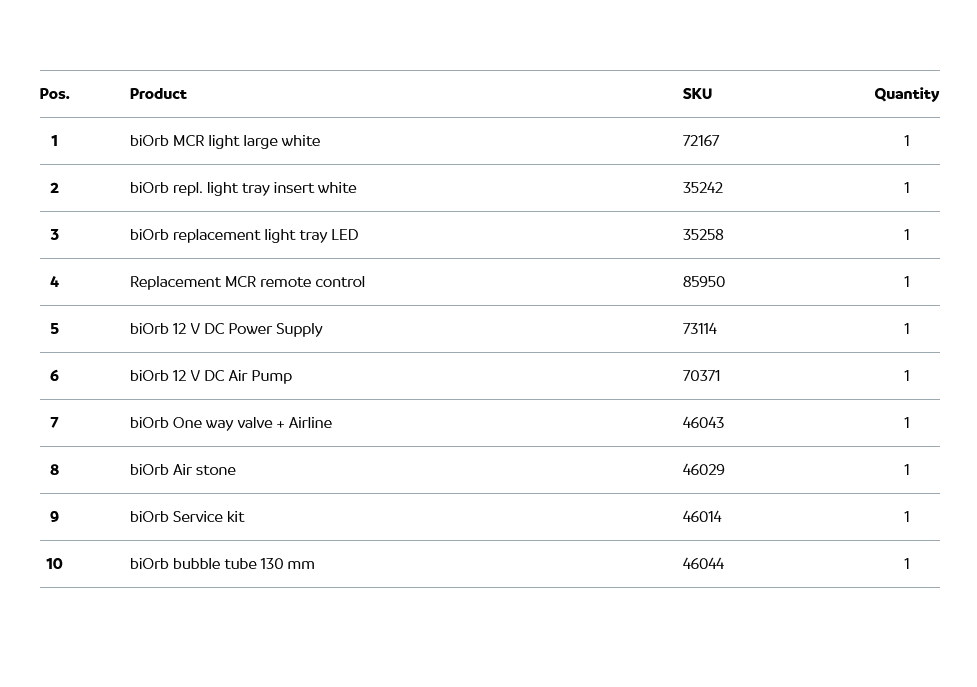Screen dimensions: 977x687
Task: Click SKU number 85950
Action: pos(704,282)
